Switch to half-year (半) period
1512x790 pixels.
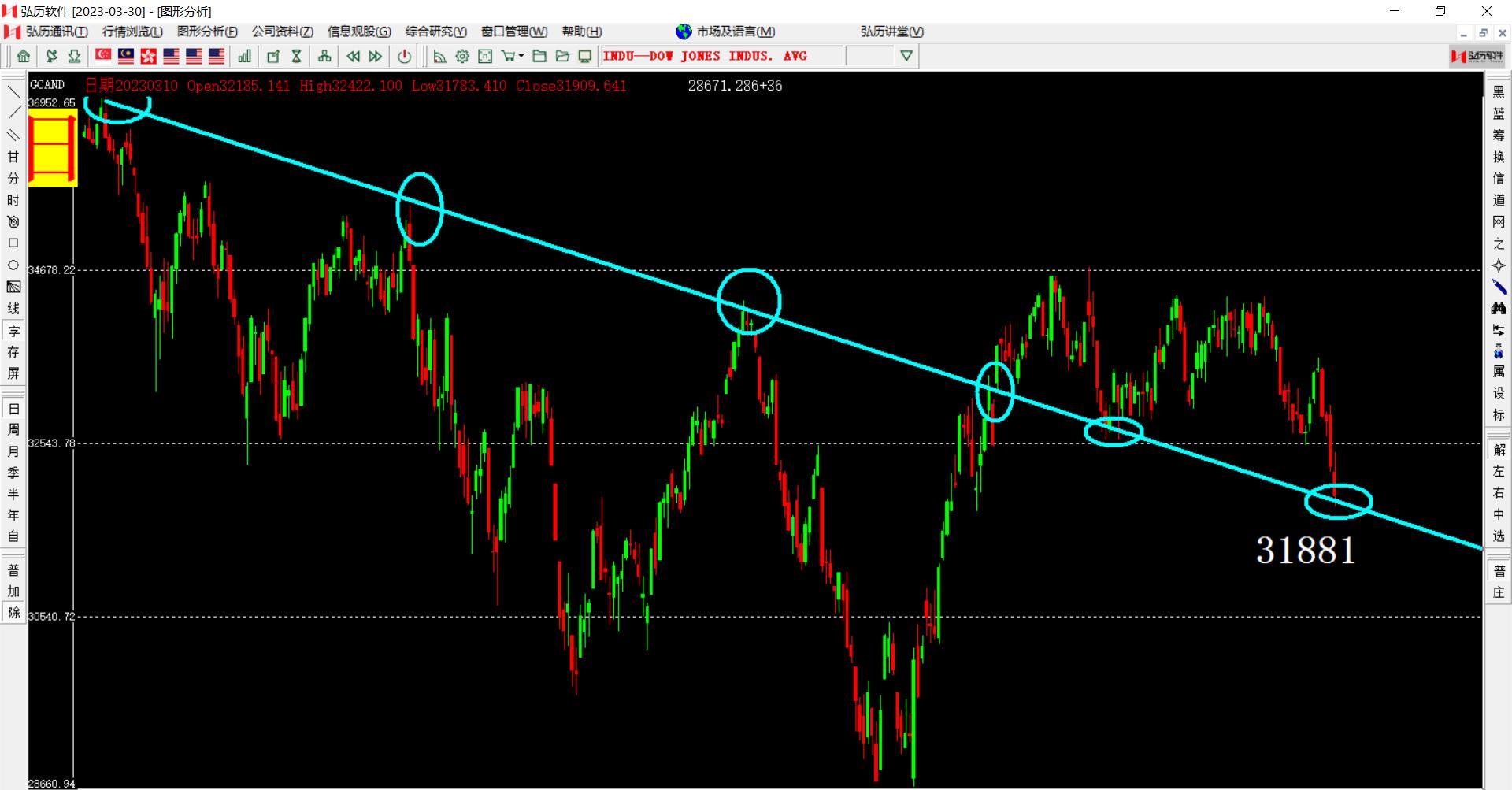click(x=13, y=494)
